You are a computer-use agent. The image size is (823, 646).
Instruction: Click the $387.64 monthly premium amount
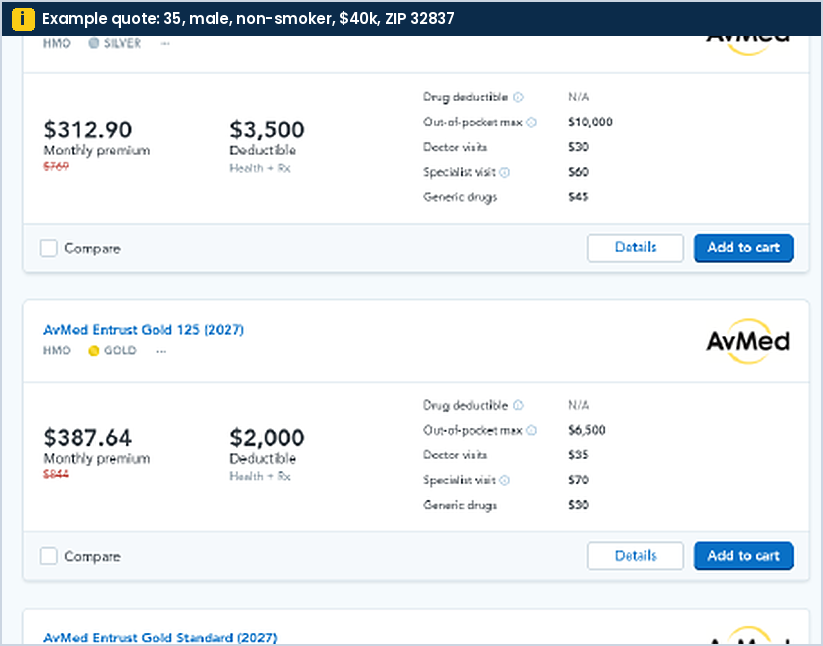[x=88, y=438]
